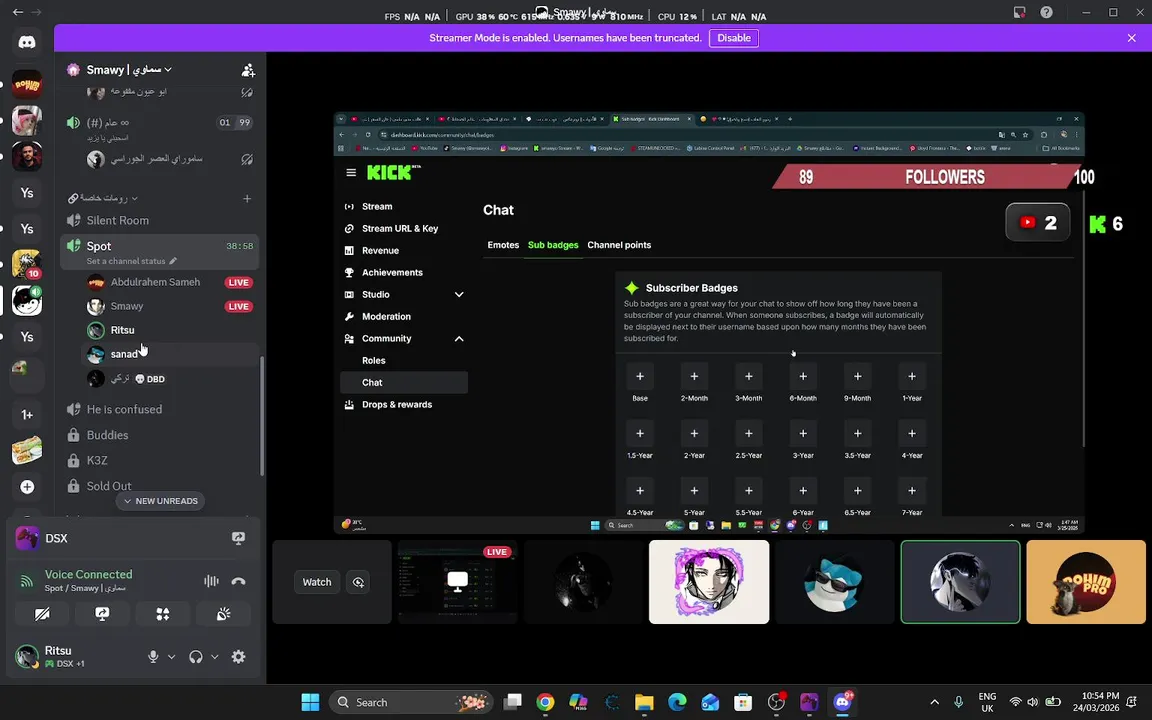1152x720 pixels.
Task: Click the pop-out stream icon beside Watch
Action: [x=359, y=582]
